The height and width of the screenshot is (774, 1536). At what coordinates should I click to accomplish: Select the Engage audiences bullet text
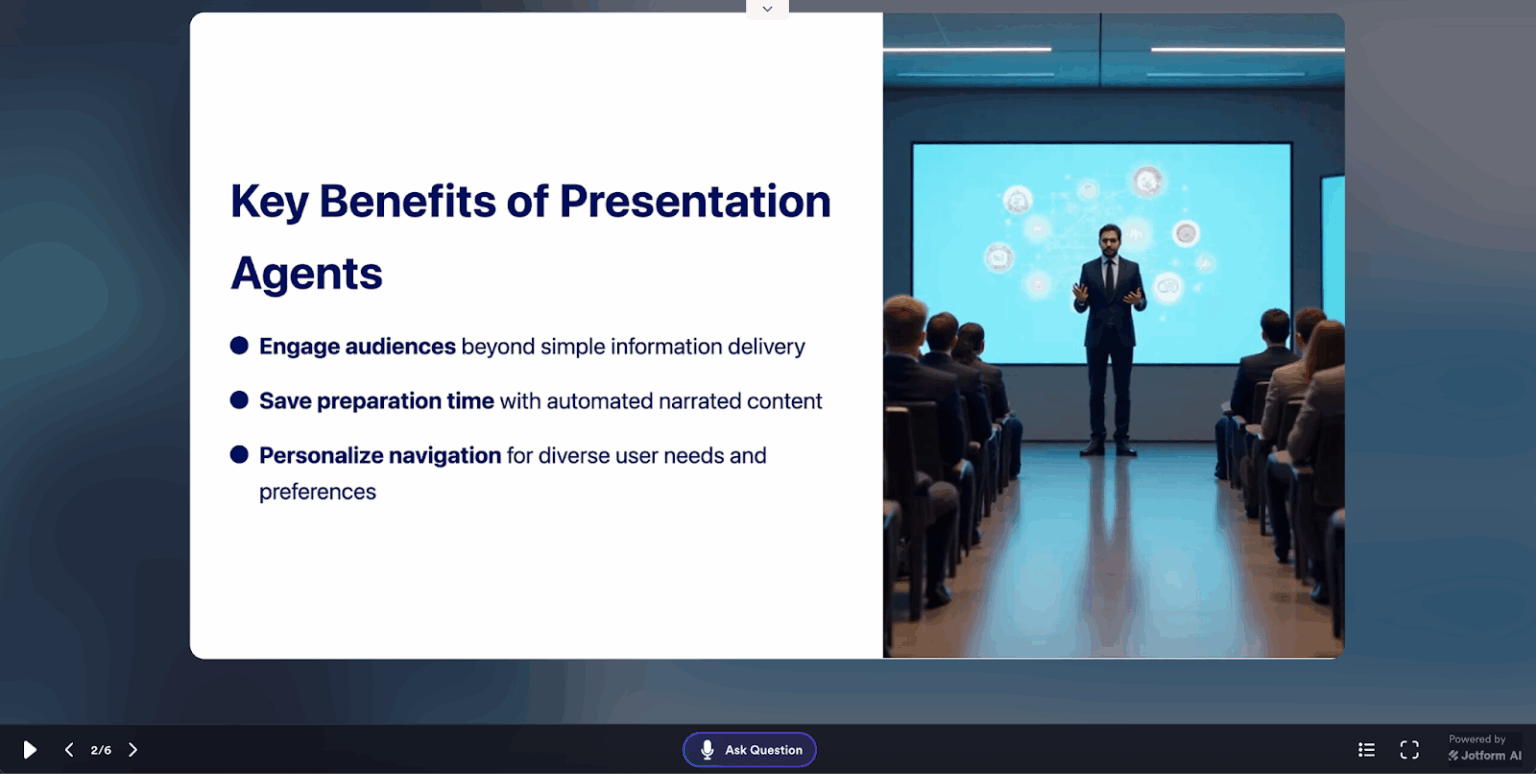point(532,346)
